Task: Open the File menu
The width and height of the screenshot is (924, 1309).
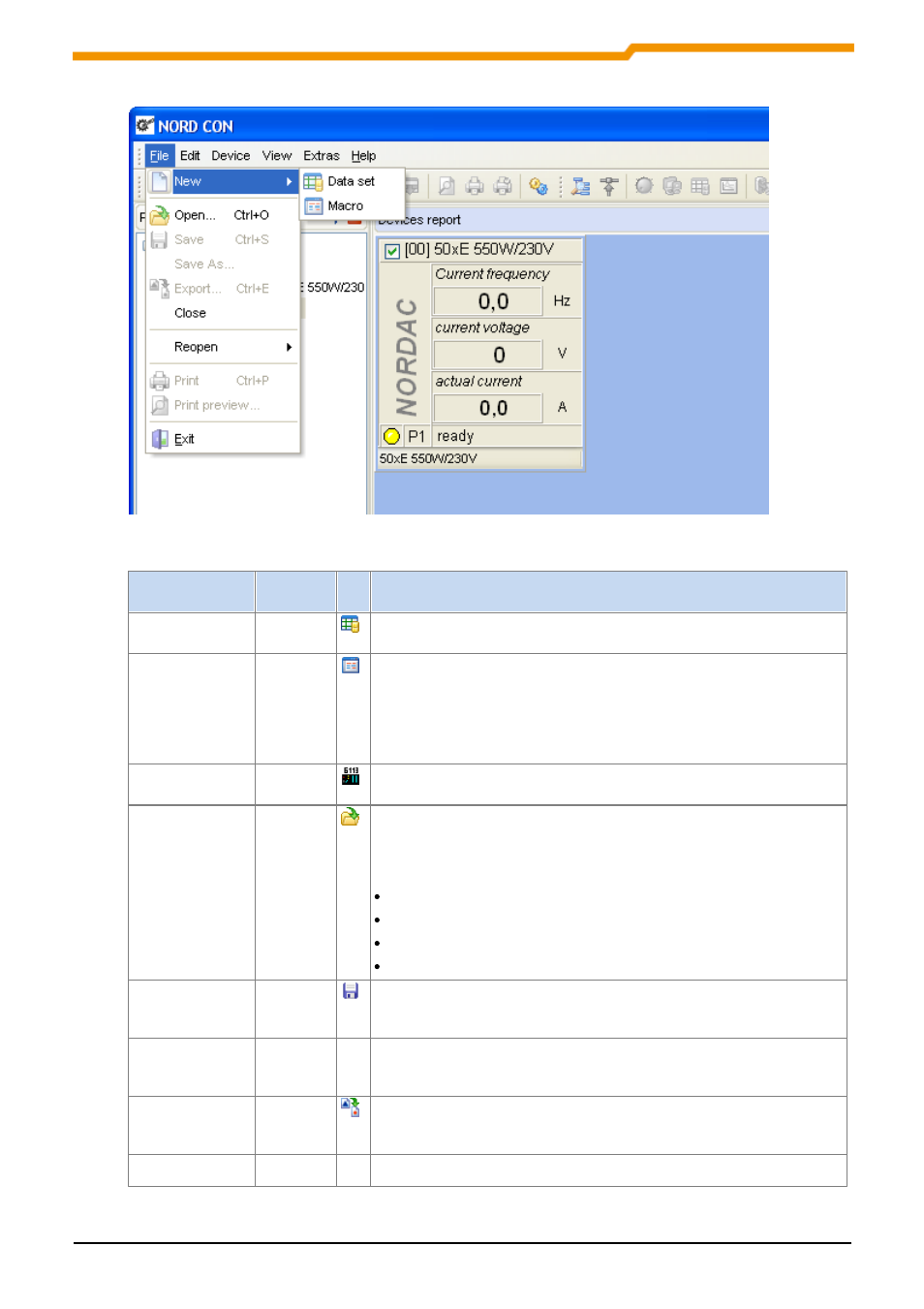Action: point(159,155)
